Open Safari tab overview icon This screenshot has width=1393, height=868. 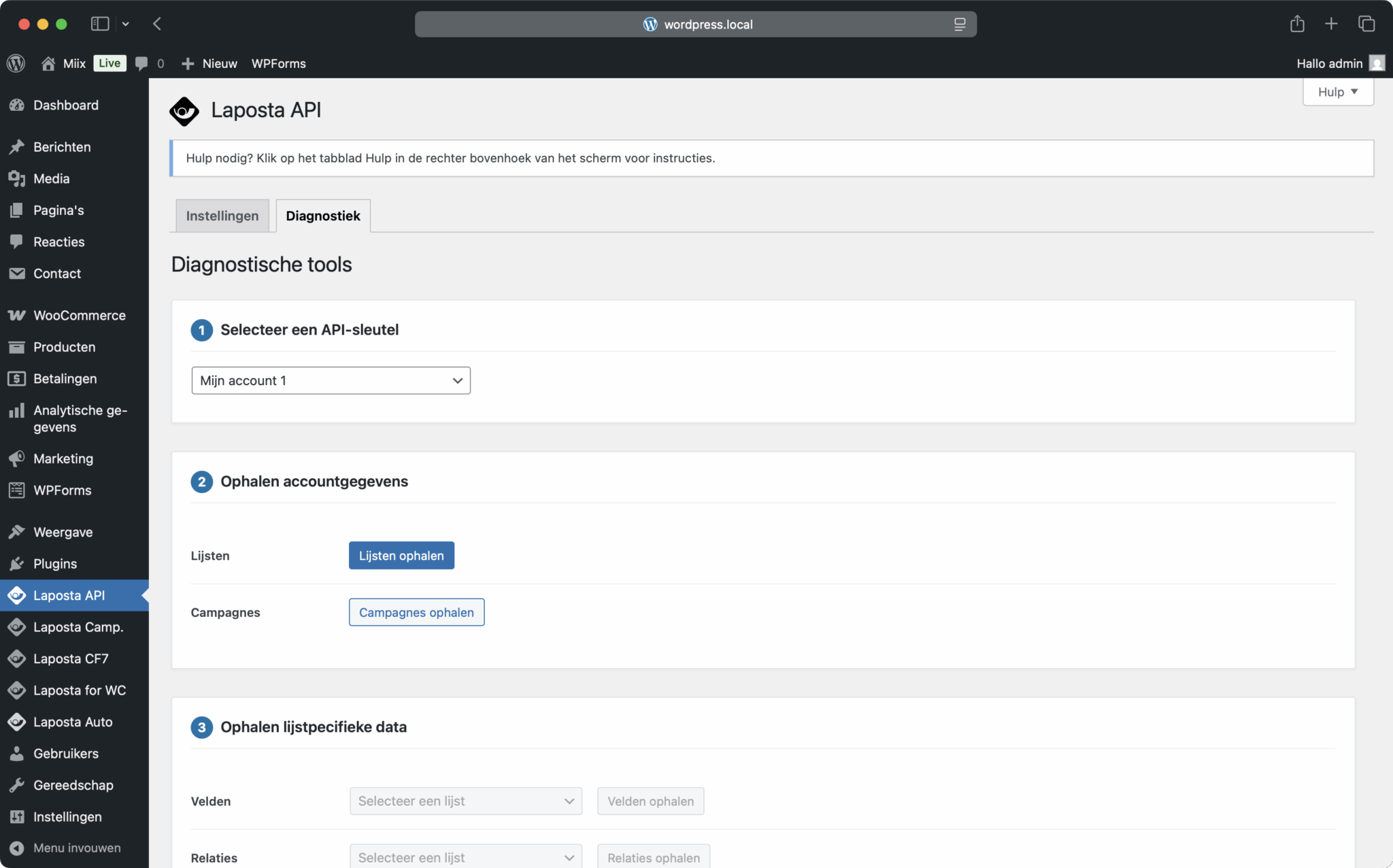coord(1366,24)
